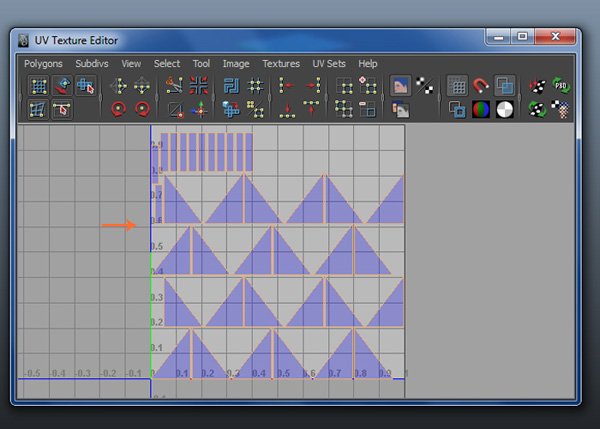
Task: Click the PSD network update icon
Action: click(x=561, y=86)
